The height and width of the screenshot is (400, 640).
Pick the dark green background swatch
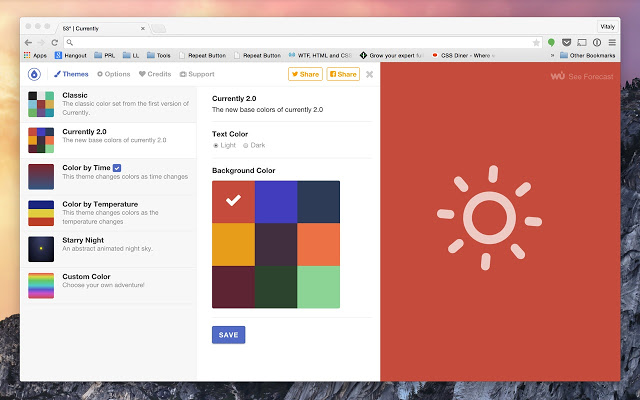point(276,287)
